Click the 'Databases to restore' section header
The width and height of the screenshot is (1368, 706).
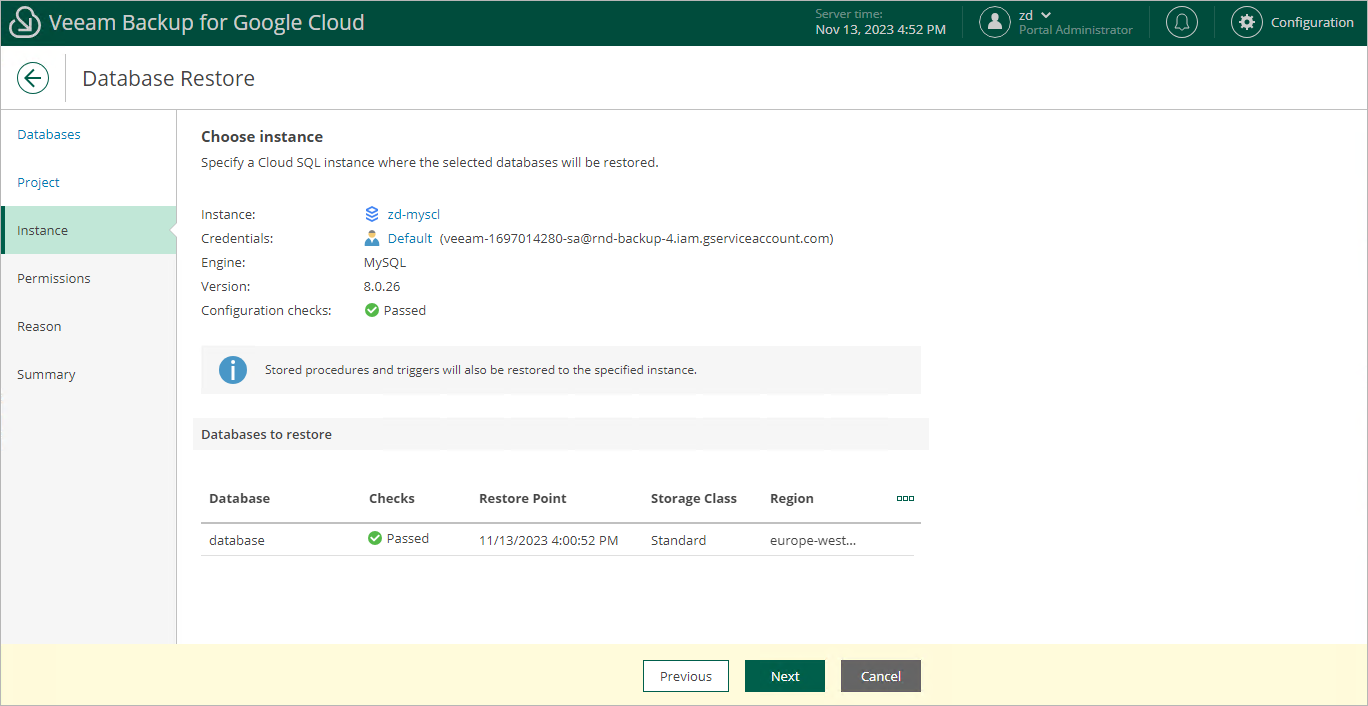tap(267, 434)
